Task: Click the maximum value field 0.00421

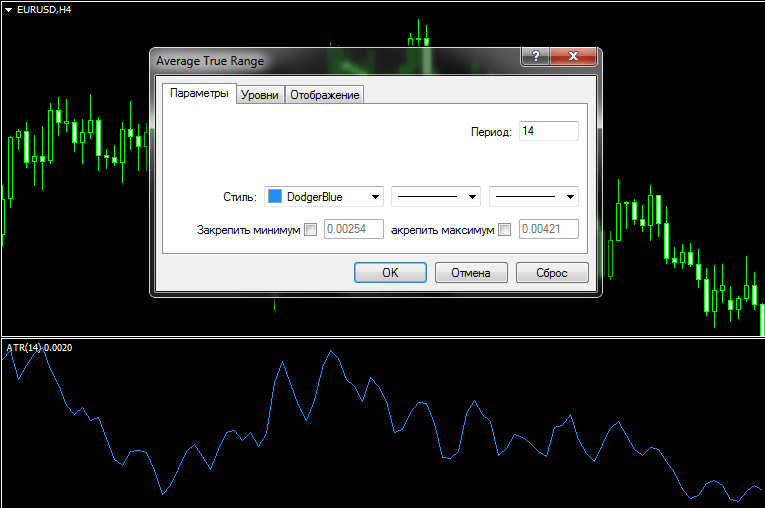Action: click(x=548, y=230)
